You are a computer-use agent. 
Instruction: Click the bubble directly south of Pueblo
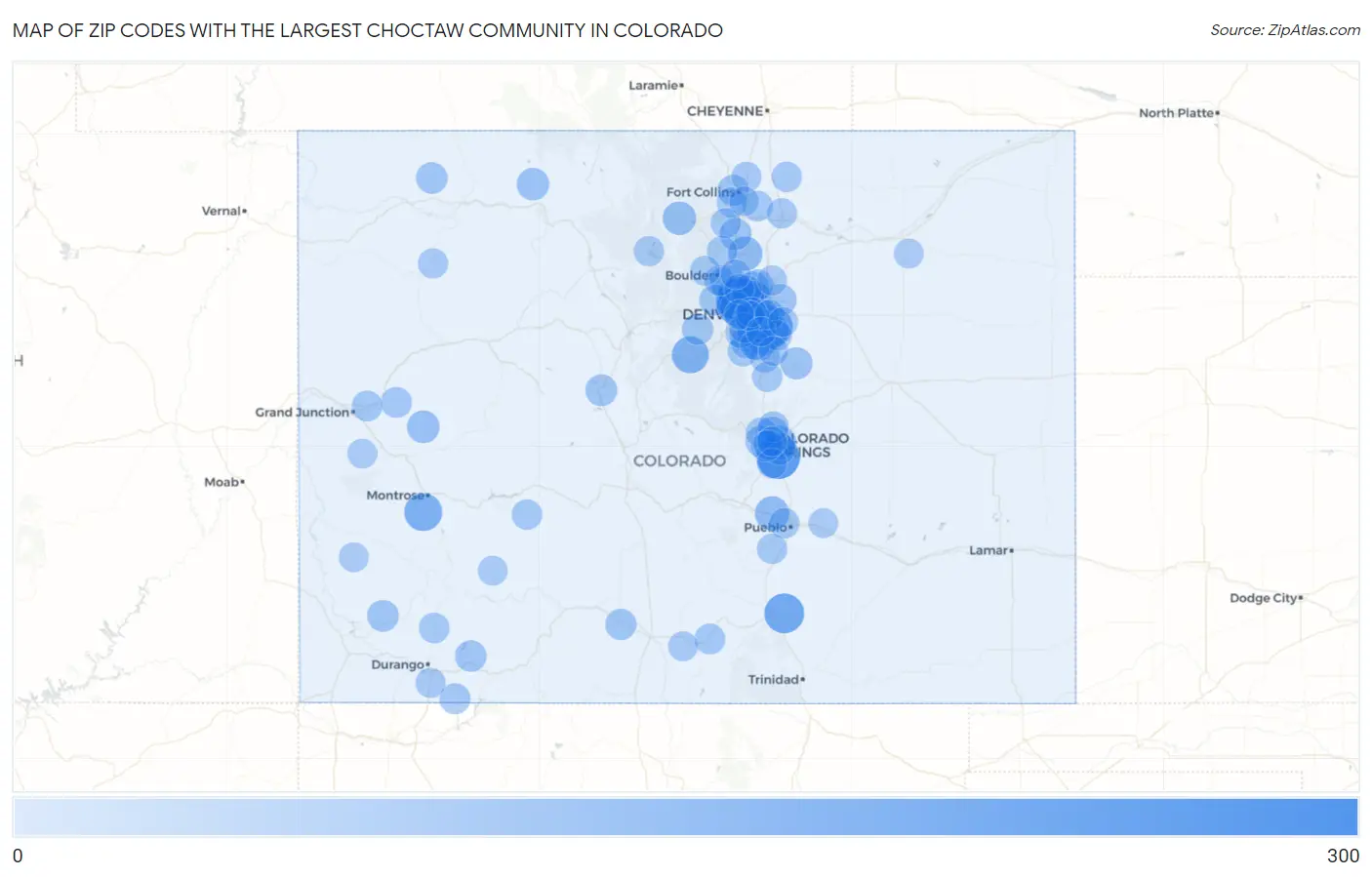772,549
